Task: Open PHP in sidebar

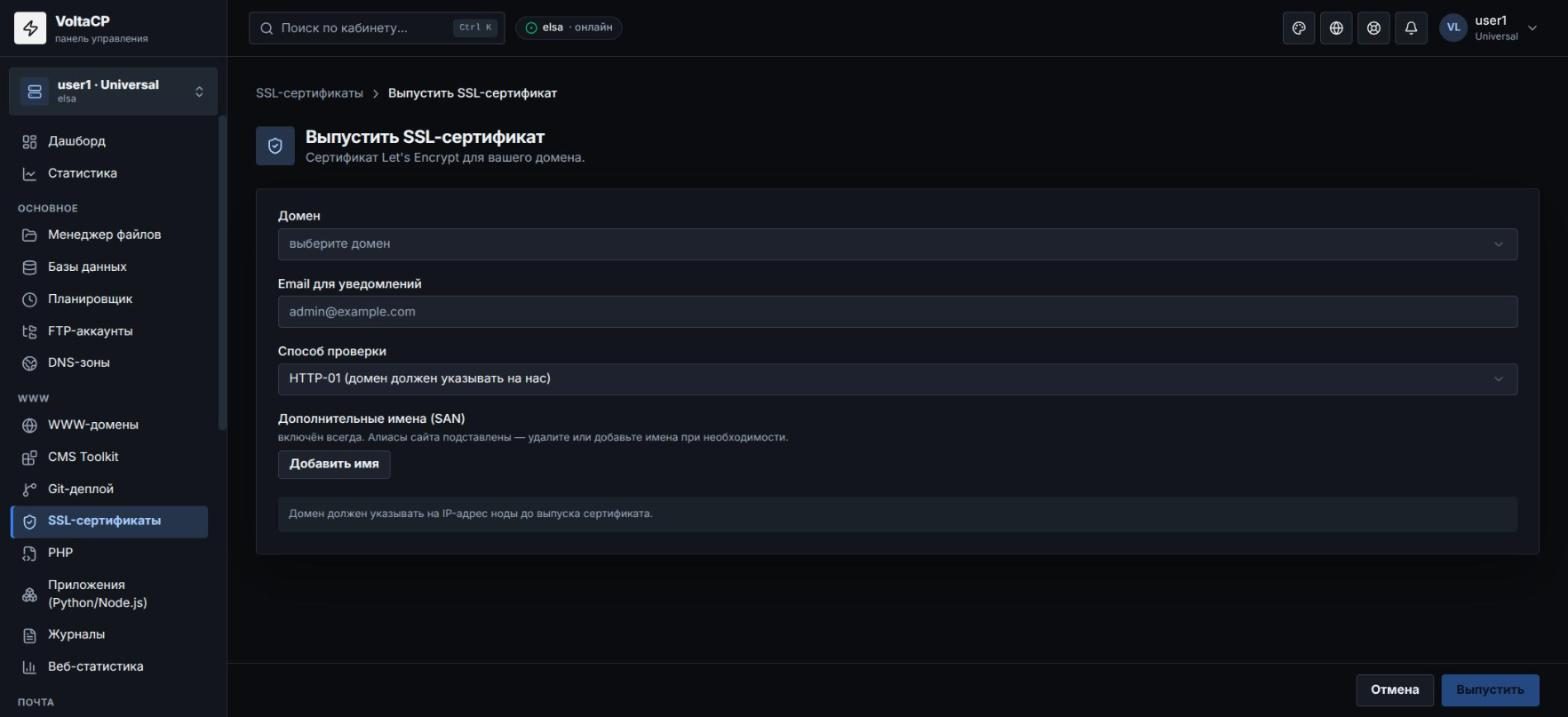Action: pos(109,553)
